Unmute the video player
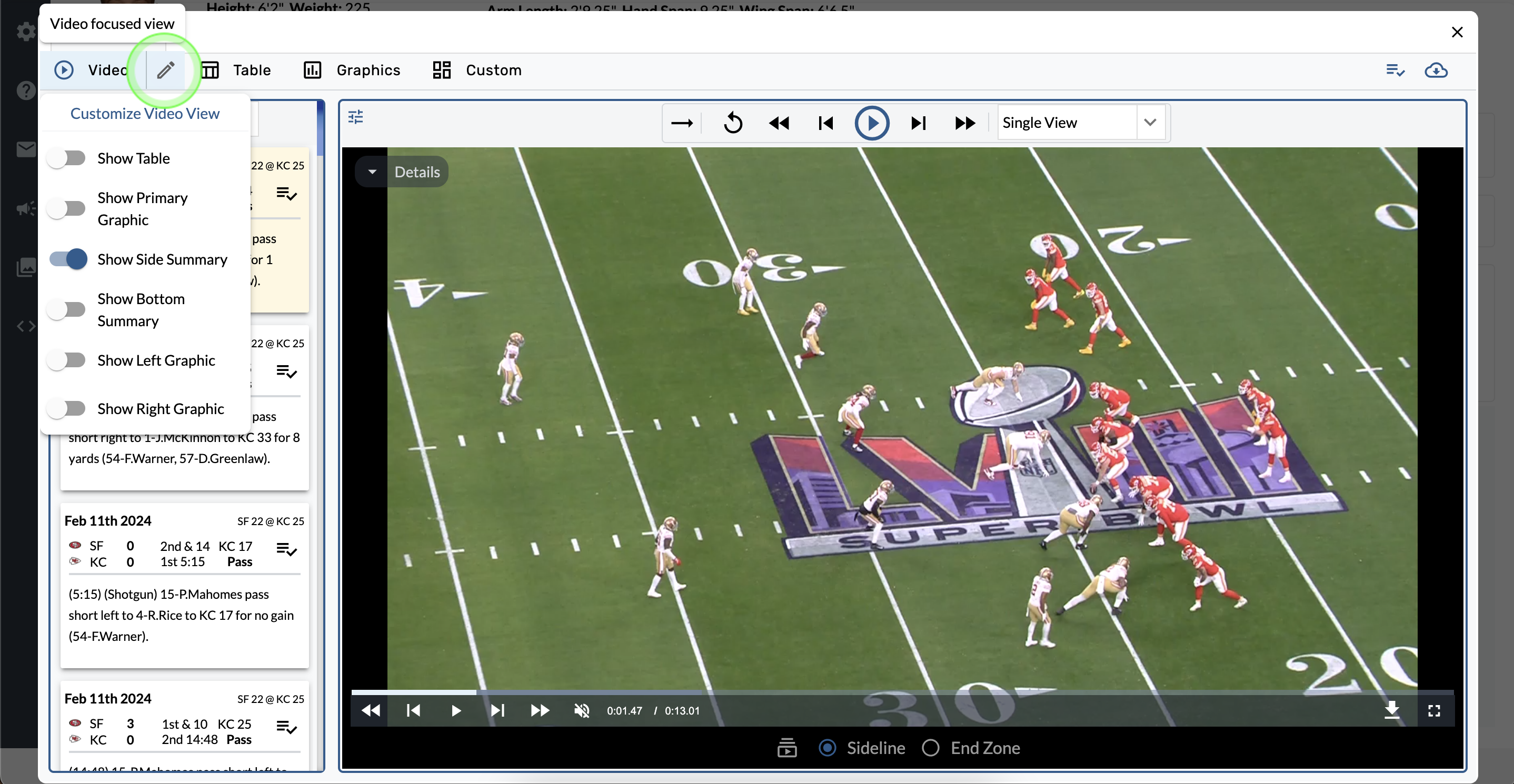Image resolution: width=1514 pixels, height=784 pixels. coord(581,710)
